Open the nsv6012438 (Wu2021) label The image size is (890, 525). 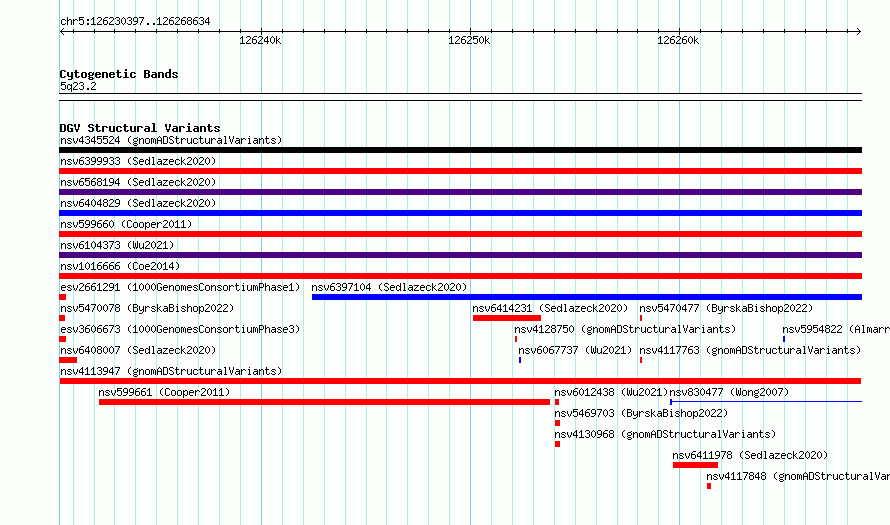click(x=611, y=392)
